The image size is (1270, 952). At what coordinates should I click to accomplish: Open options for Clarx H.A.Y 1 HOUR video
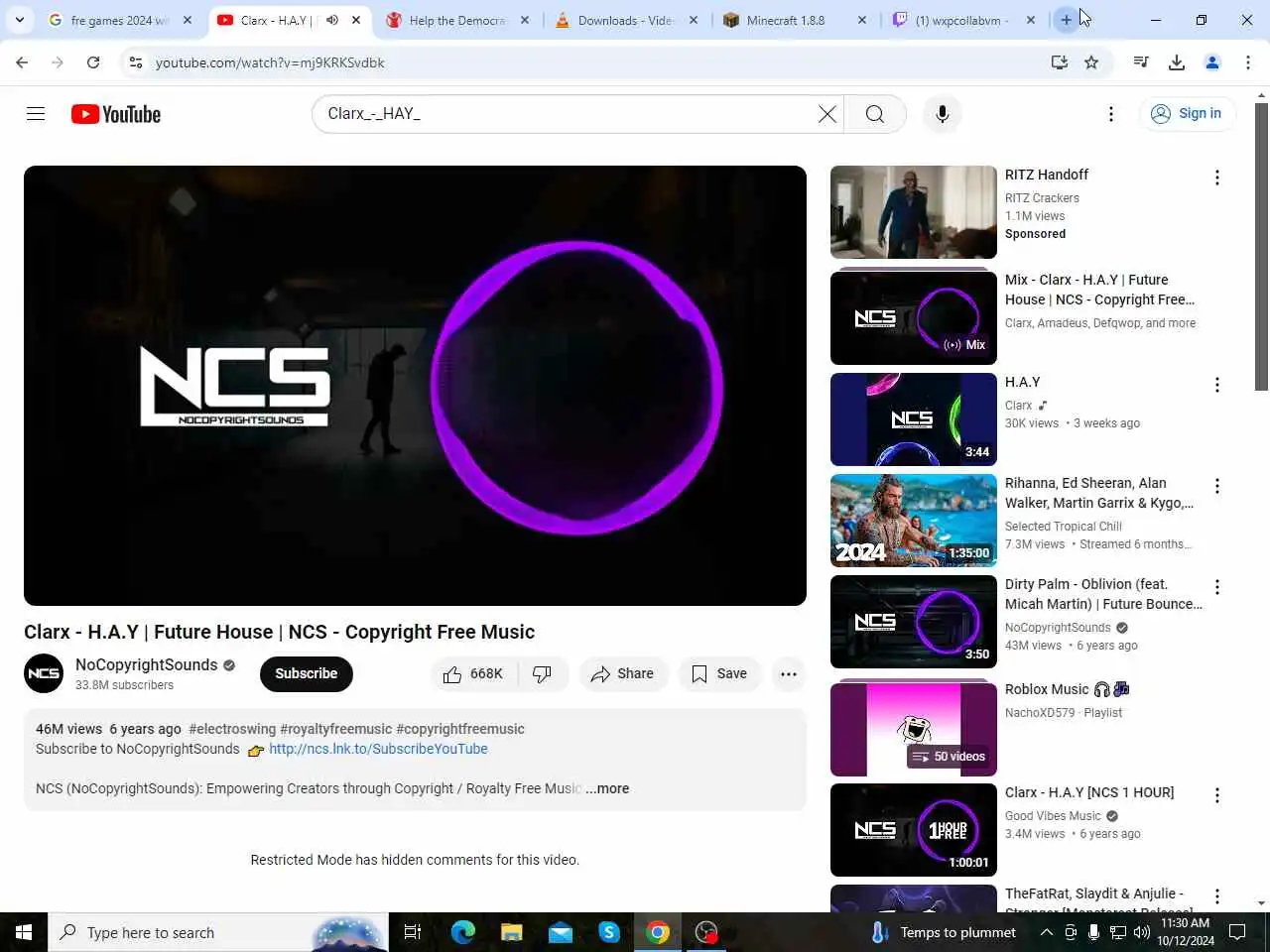pos(1217,795)
